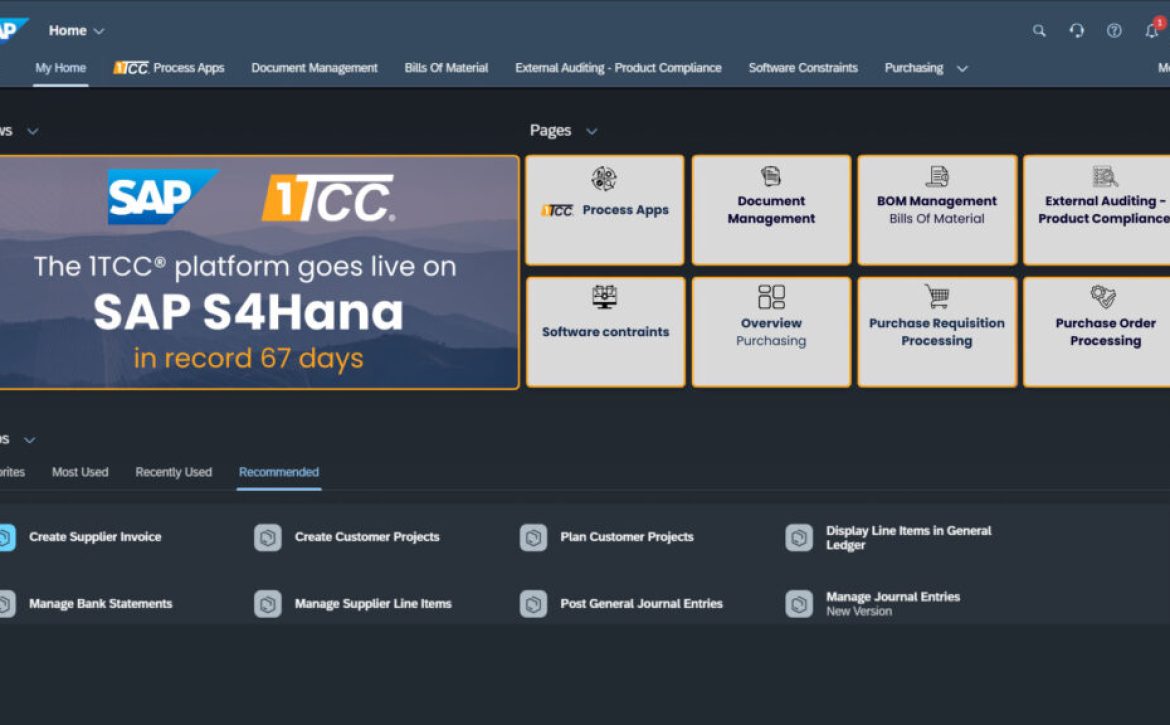Expand the Pages section chevron

pos(590,131)
